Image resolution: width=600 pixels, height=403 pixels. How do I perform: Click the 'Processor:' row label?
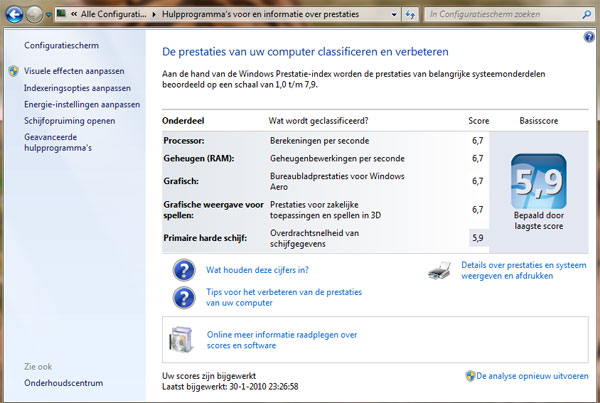tap(184, 140)
